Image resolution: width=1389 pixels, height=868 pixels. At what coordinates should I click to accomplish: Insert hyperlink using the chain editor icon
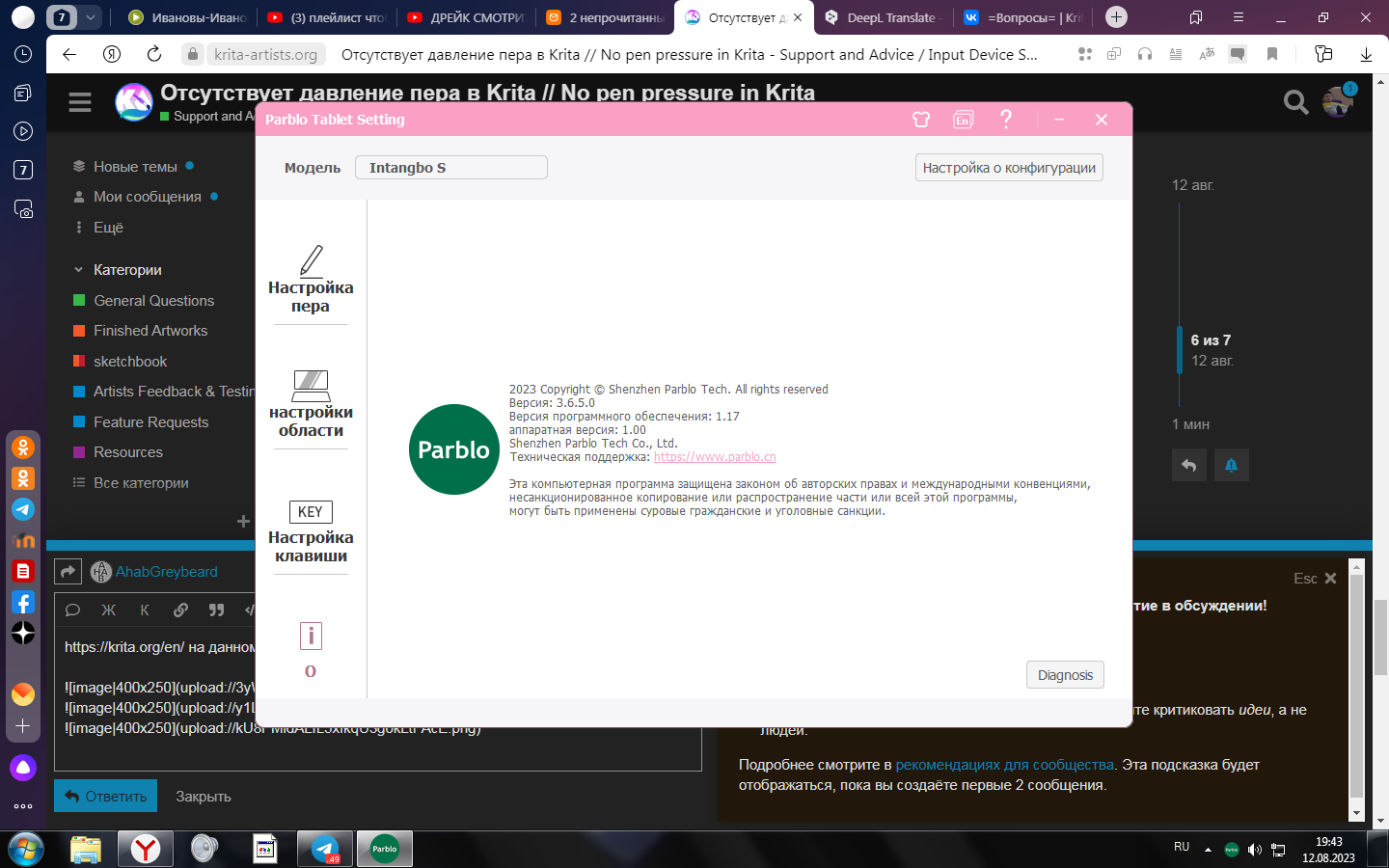point(180,610)
